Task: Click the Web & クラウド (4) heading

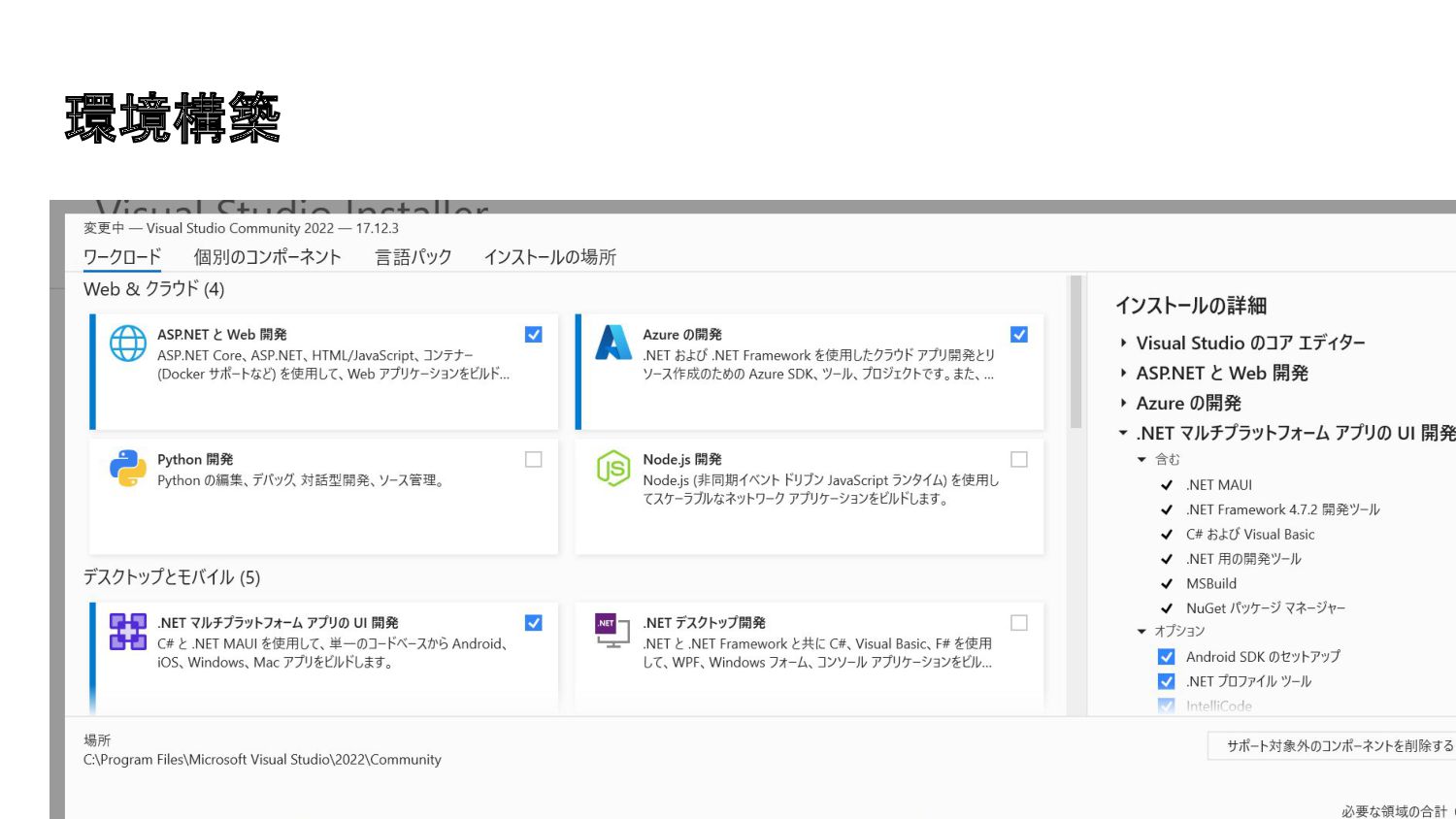Action: tap(154, 289)
